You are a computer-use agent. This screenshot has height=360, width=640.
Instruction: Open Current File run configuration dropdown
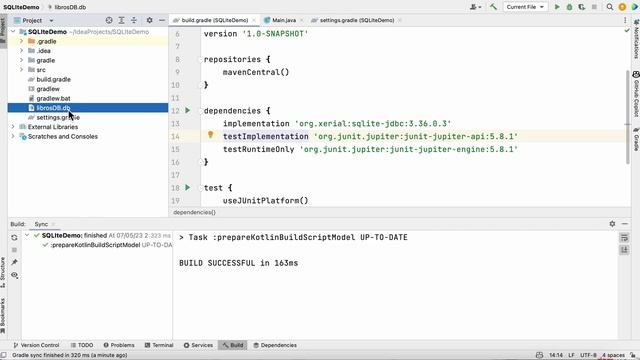click(x=525, y=7)
